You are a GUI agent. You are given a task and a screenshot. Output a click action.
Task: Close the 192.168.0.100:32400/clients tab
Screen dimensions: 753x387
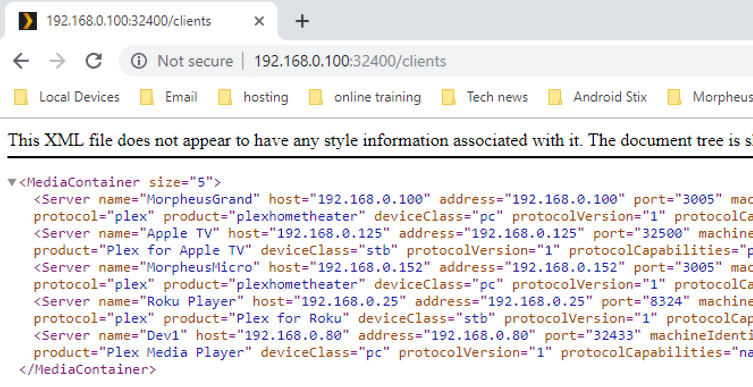pos(259,21)
